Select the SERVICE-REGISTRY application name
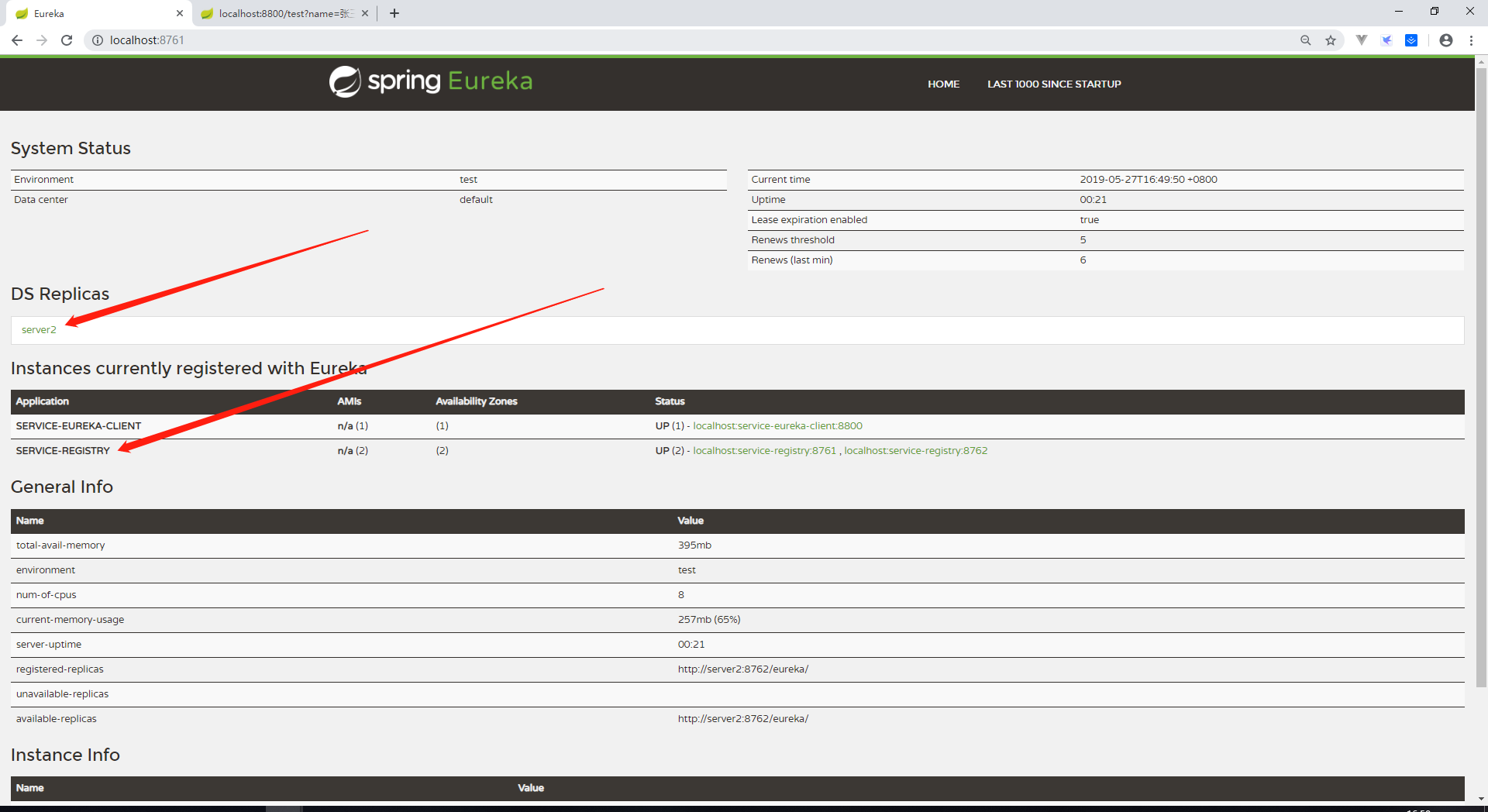The height and width of the screenshot is (812, 1488). (x=63, y=451)
